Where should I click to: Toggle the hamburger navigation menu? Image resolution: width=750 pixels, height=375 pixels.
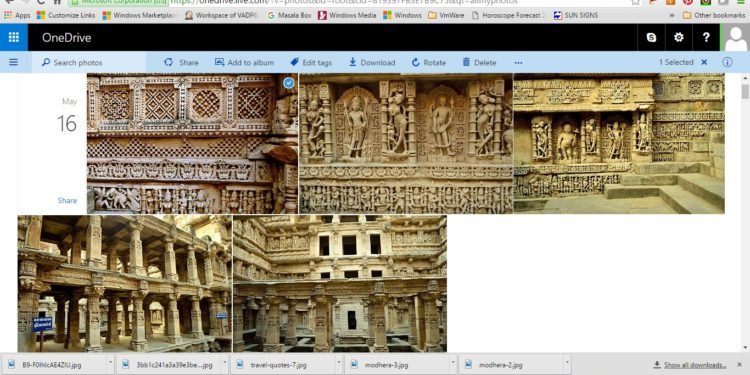[13, 62]
